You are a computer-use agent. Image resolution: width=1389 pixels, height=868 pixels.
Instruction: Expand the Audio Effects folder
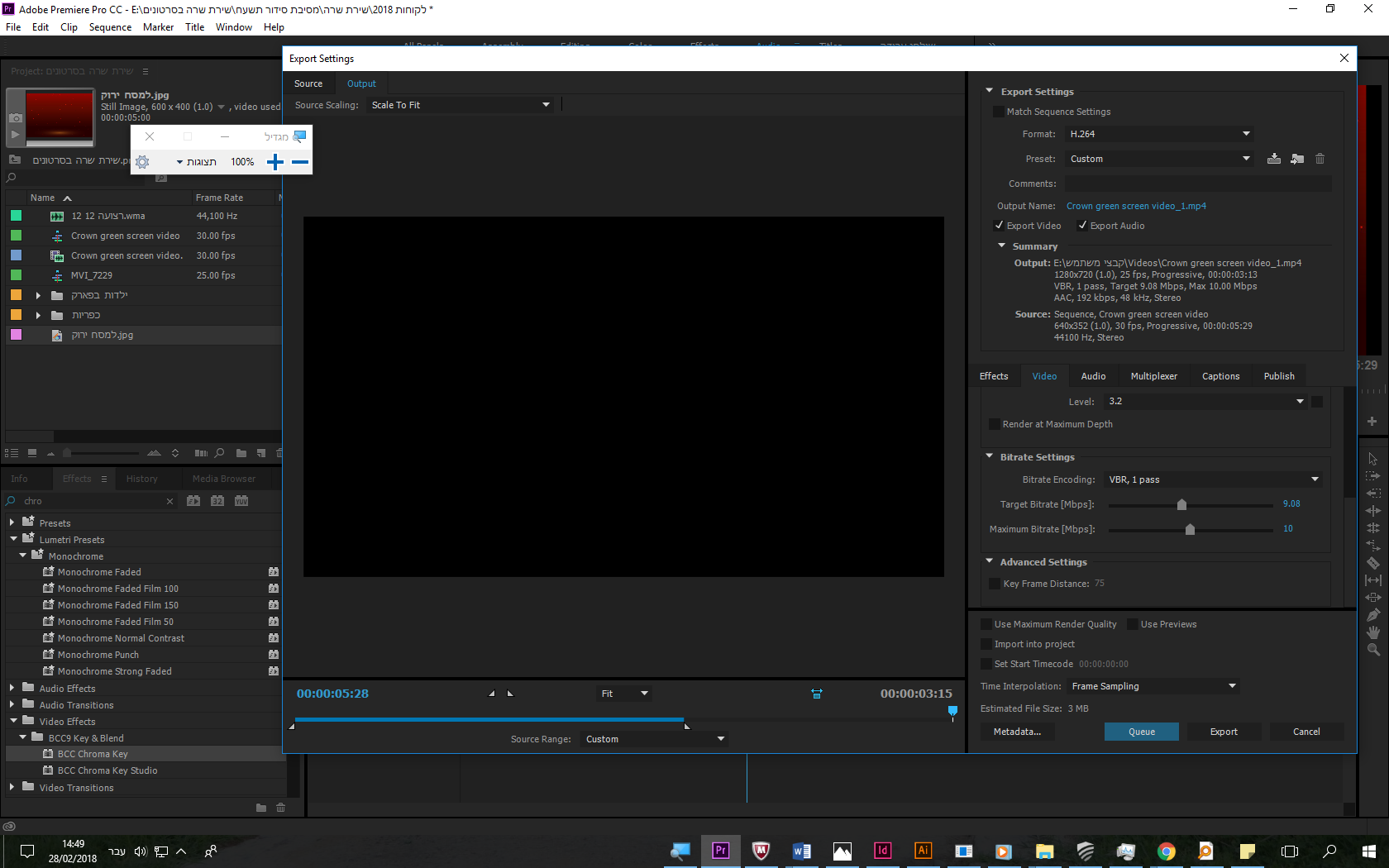(12, 688)
